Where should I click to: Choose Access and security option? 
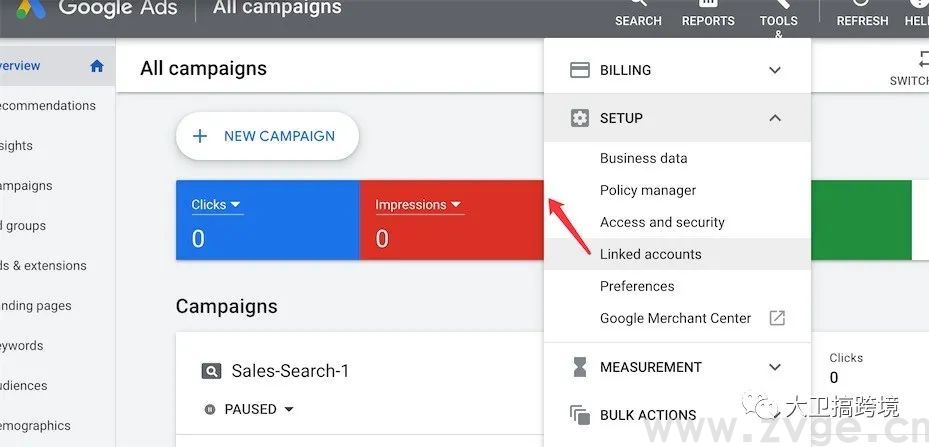click(x=662, y=222)
